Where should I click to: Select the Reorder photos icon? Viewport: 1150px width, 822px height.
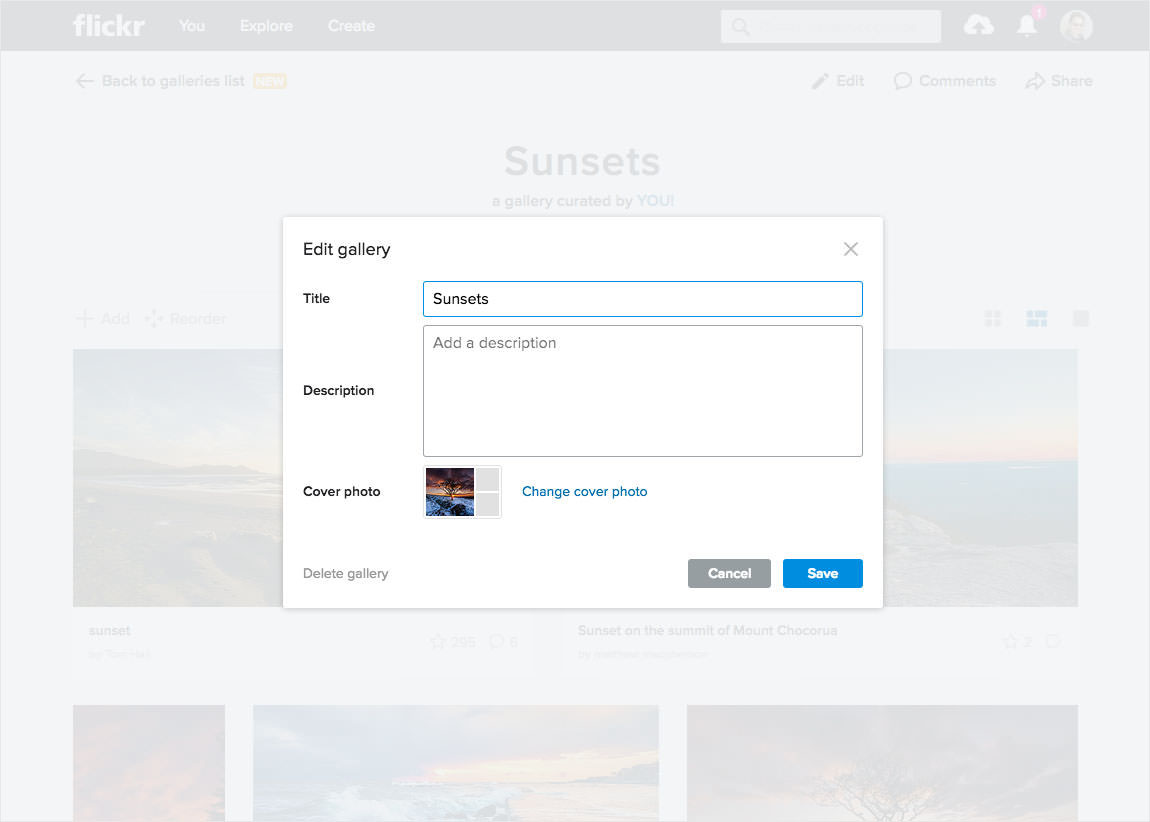152,318
